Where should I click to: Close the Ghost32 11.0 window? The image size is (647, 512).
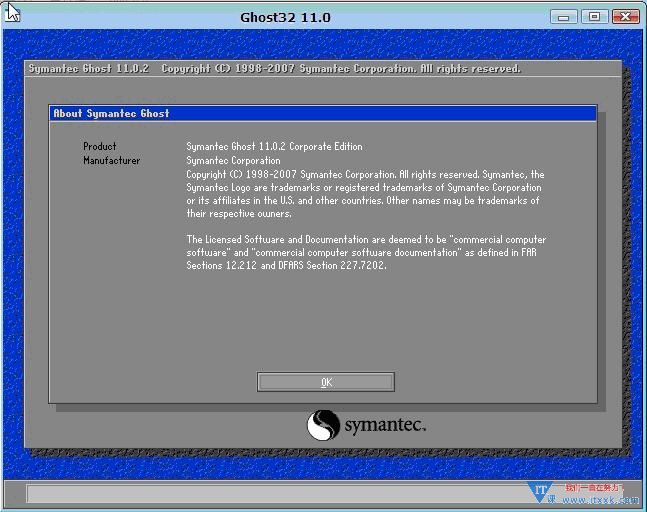click(x=626, y=17)
